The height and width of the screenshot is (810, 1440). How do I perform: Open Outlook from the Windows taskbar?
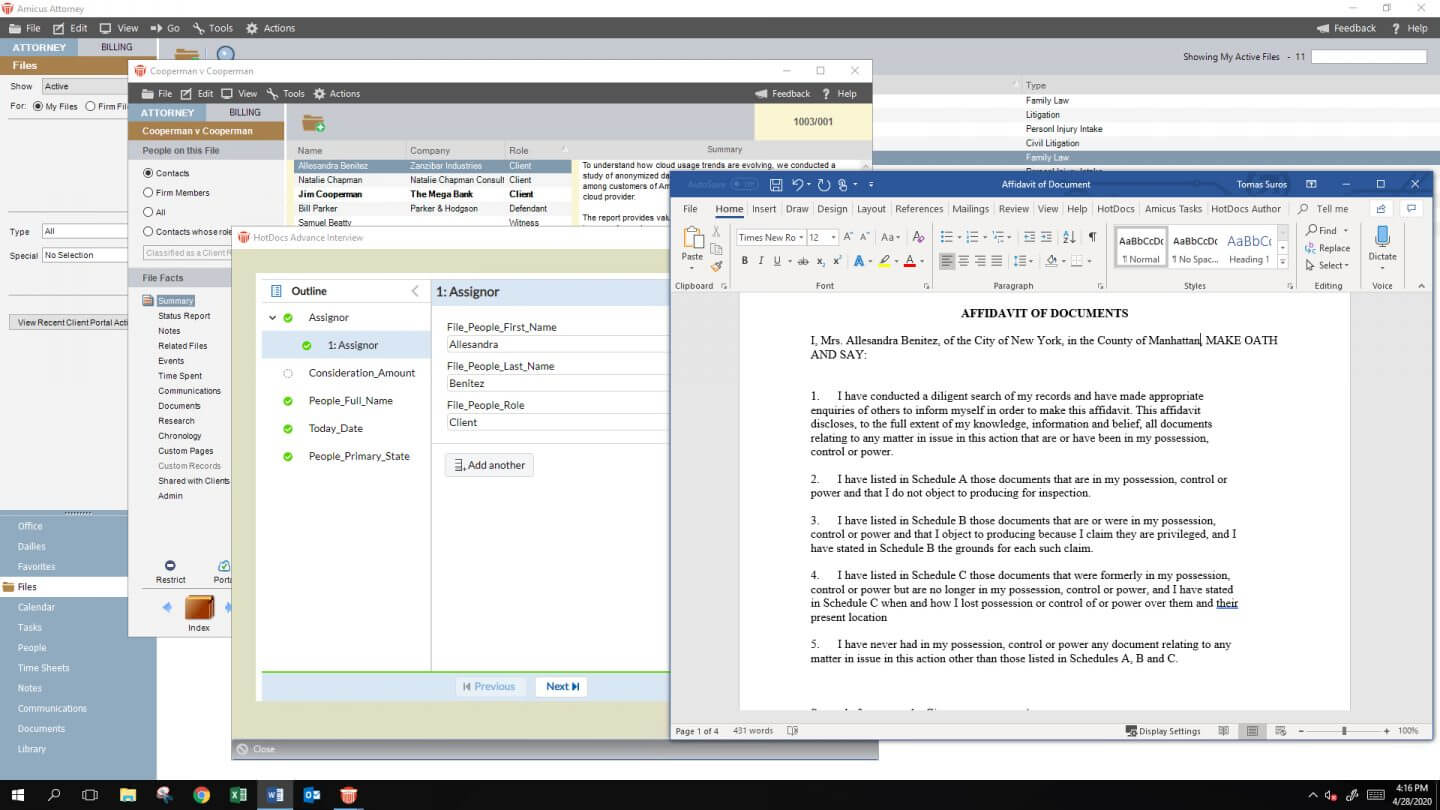[312, 795]
